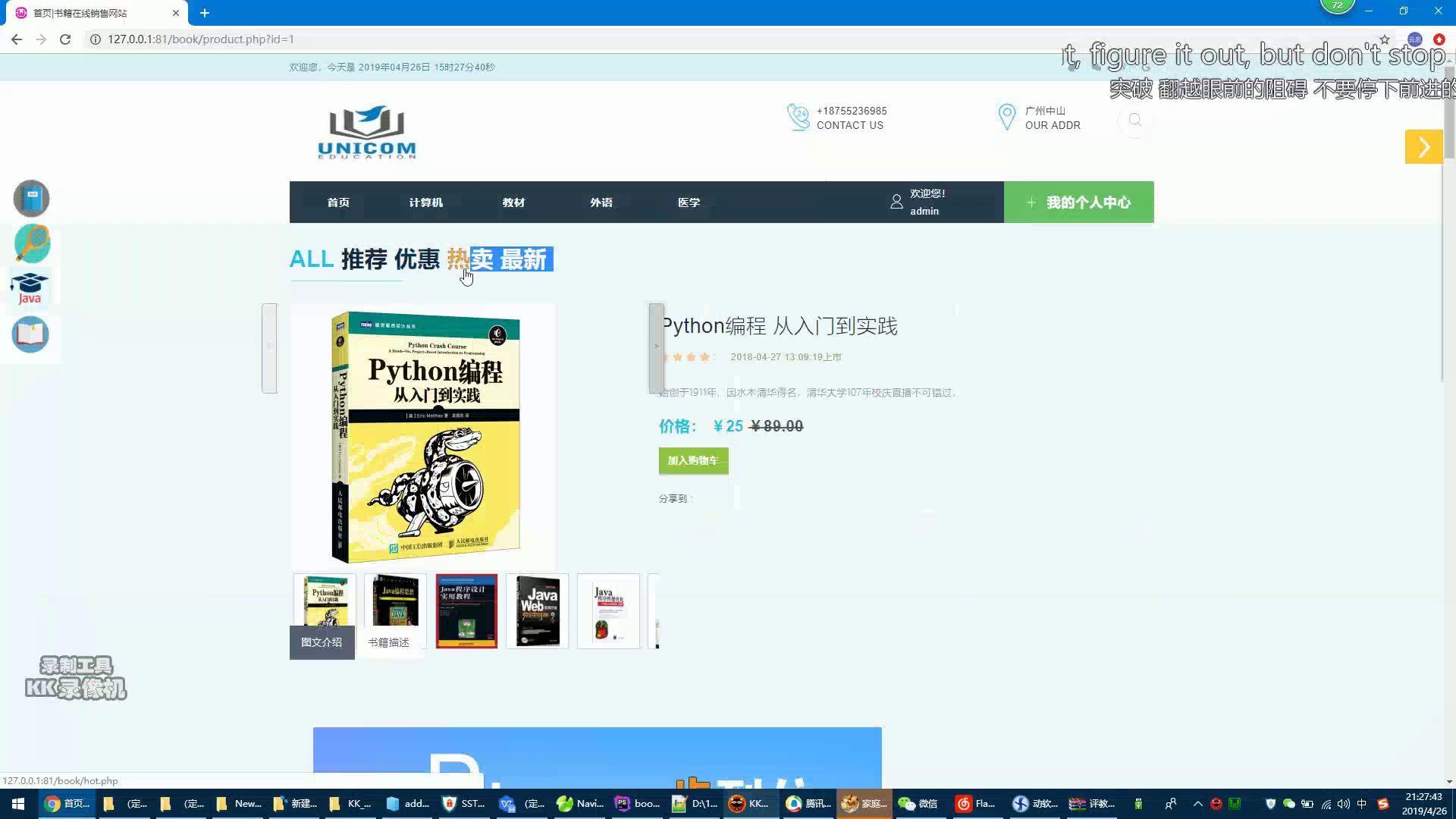The height and width of the screenshot is (819, 1456).
Task: Click the browser back arrow
Action: (17, 39)
